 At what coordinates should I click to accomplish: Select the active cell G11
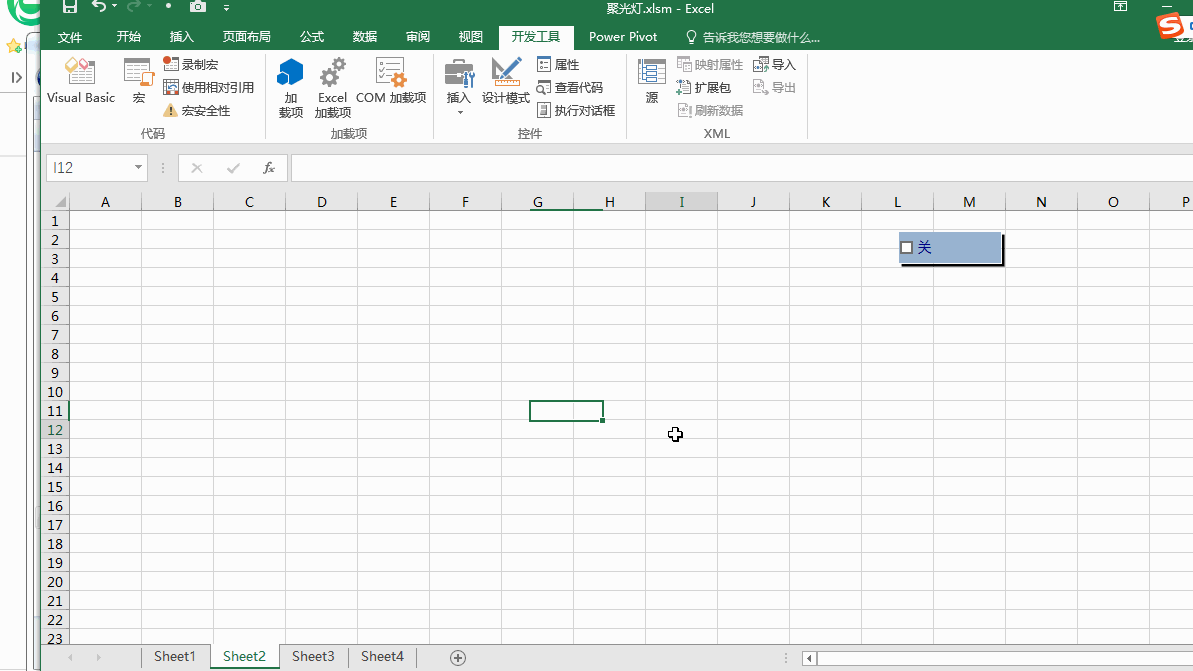click(x=567, y=411)
